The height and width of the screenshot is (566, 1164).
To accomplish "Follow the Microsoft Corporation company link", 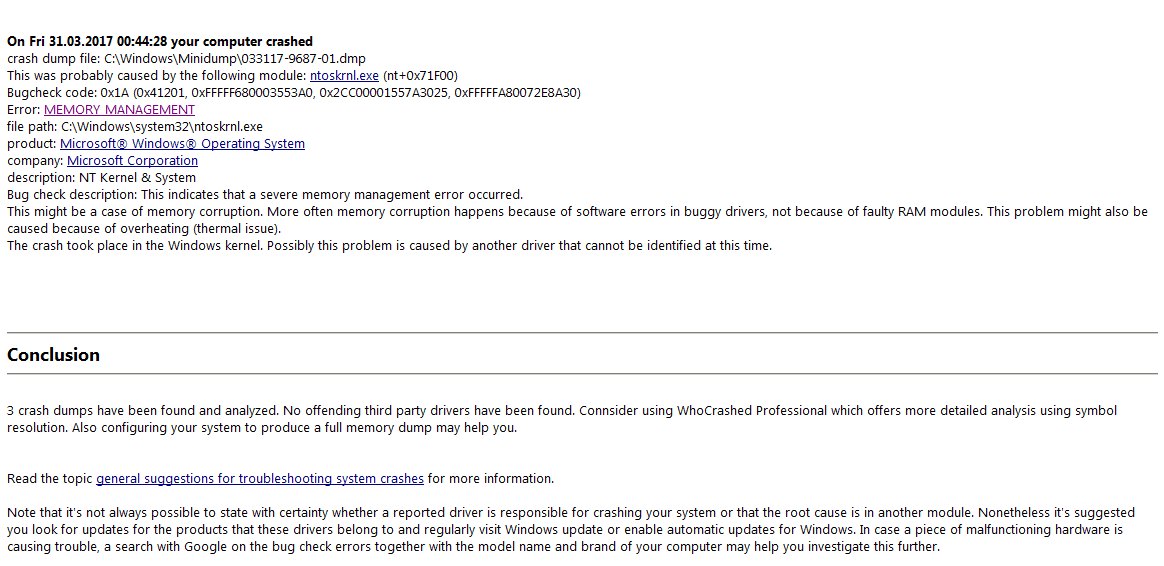I will click(x=132, y=161).
